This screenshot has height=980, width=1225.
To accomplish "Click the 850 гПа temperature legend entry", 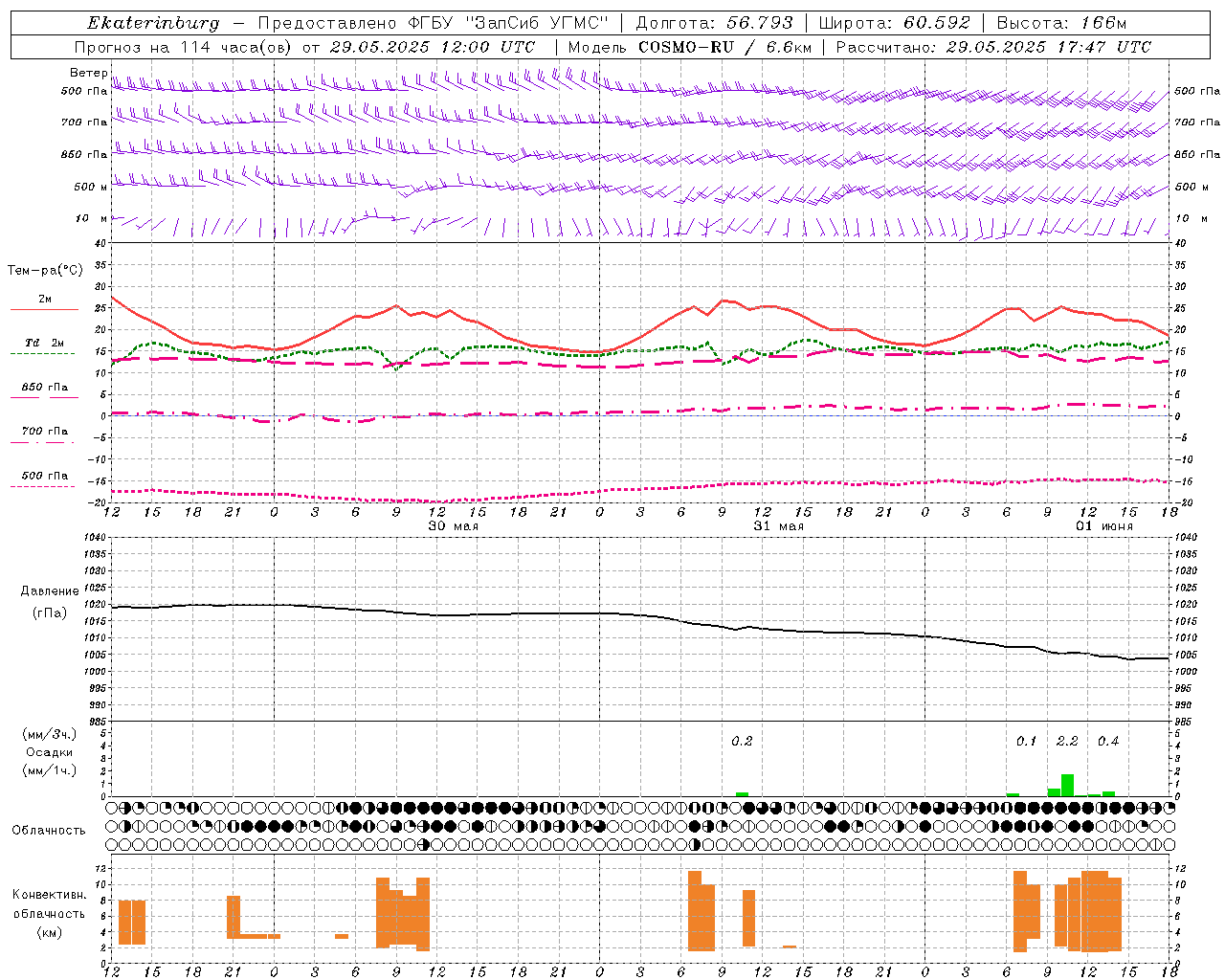I will (x=44, y=388).
